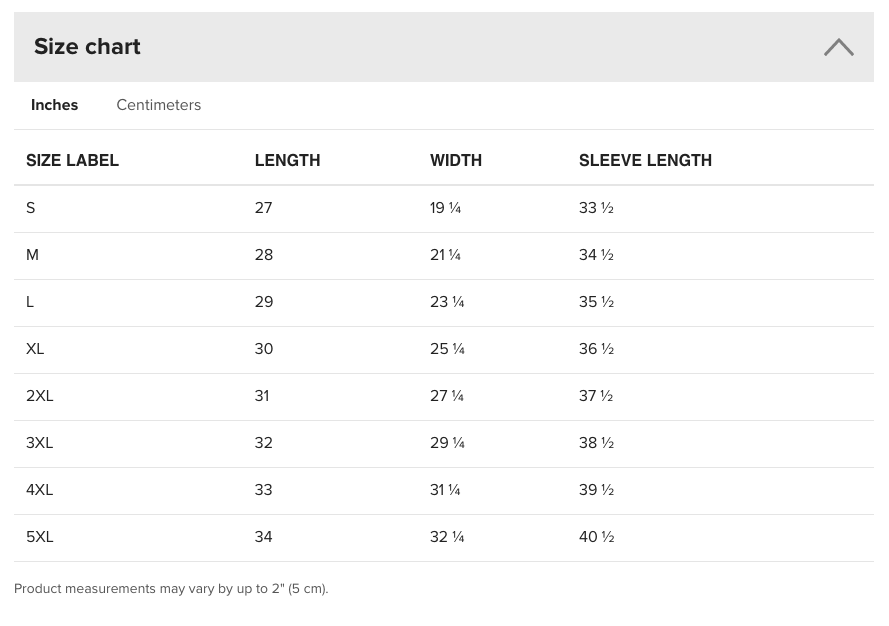Click the WIDTH column header
Image resolution: width=889 pixels, height=626 pixels.
tap(456, 160)
